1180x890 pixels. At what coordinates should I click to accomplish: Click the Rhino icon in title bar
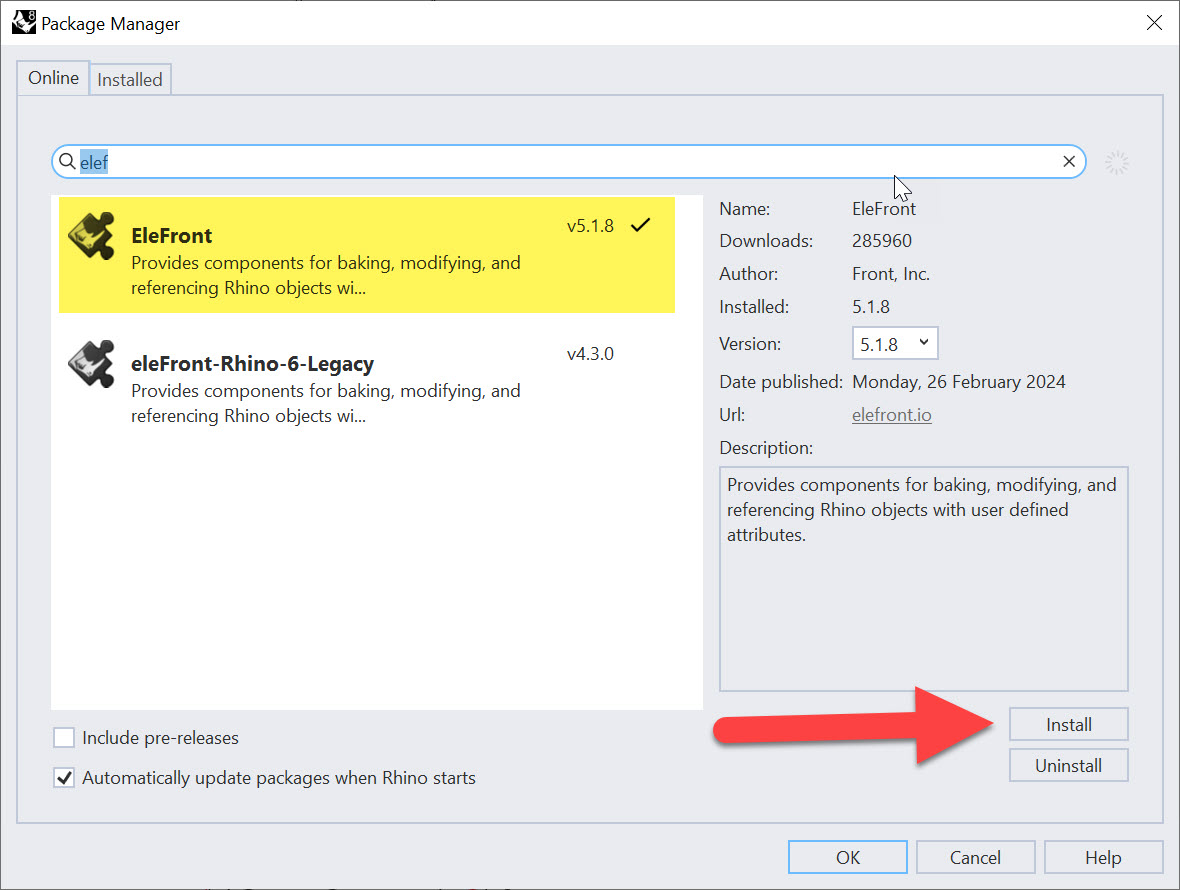point(24,22)
